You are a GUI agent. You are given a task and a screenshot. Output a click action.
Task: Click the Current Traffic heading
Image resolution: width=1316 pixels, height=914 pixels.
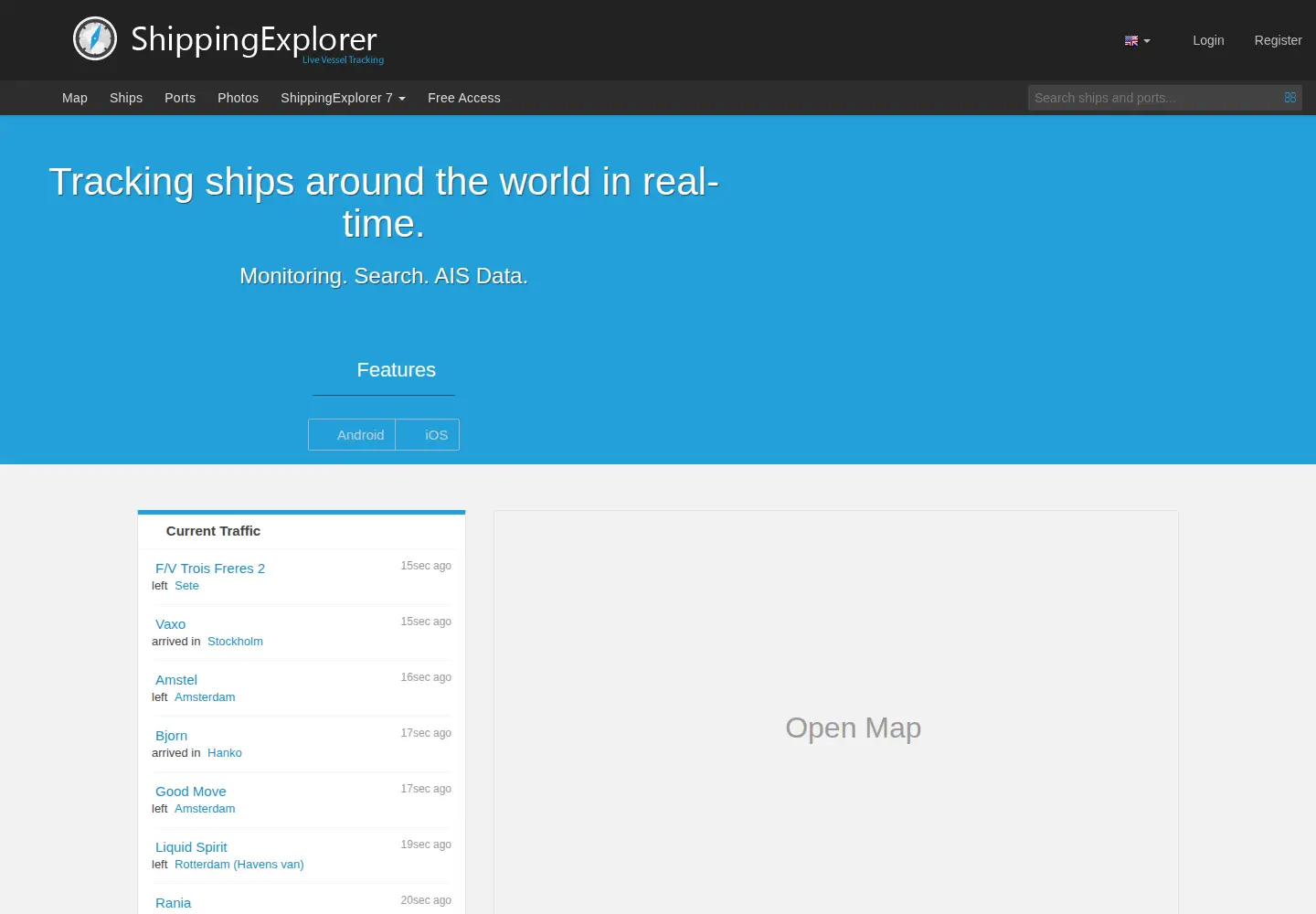click(213, 531)
